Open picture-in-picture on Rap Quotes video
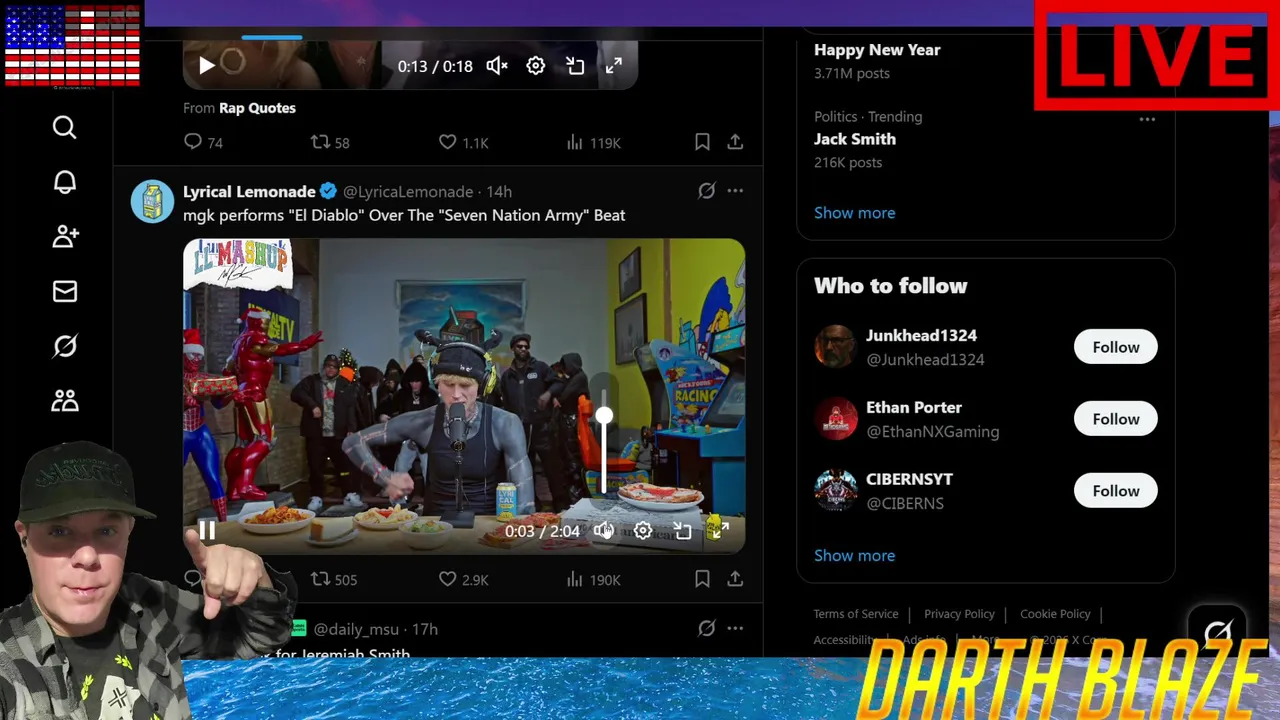This screenshot has width=1280, height=720. point(575,66)
